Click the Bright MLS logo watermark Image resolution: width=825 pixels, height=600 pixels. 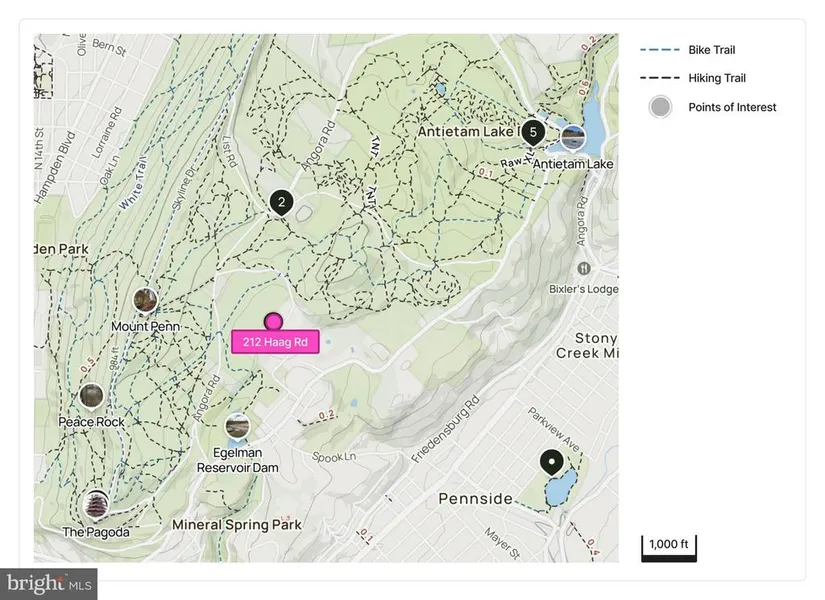[x=50, y=582]
